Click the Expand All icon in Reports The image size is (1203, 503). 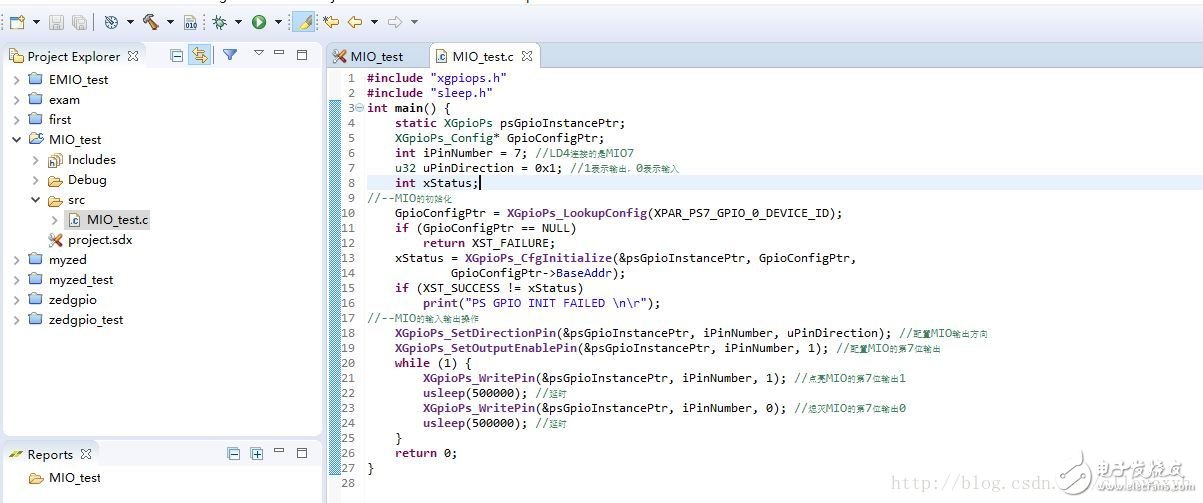coord(257,454)
